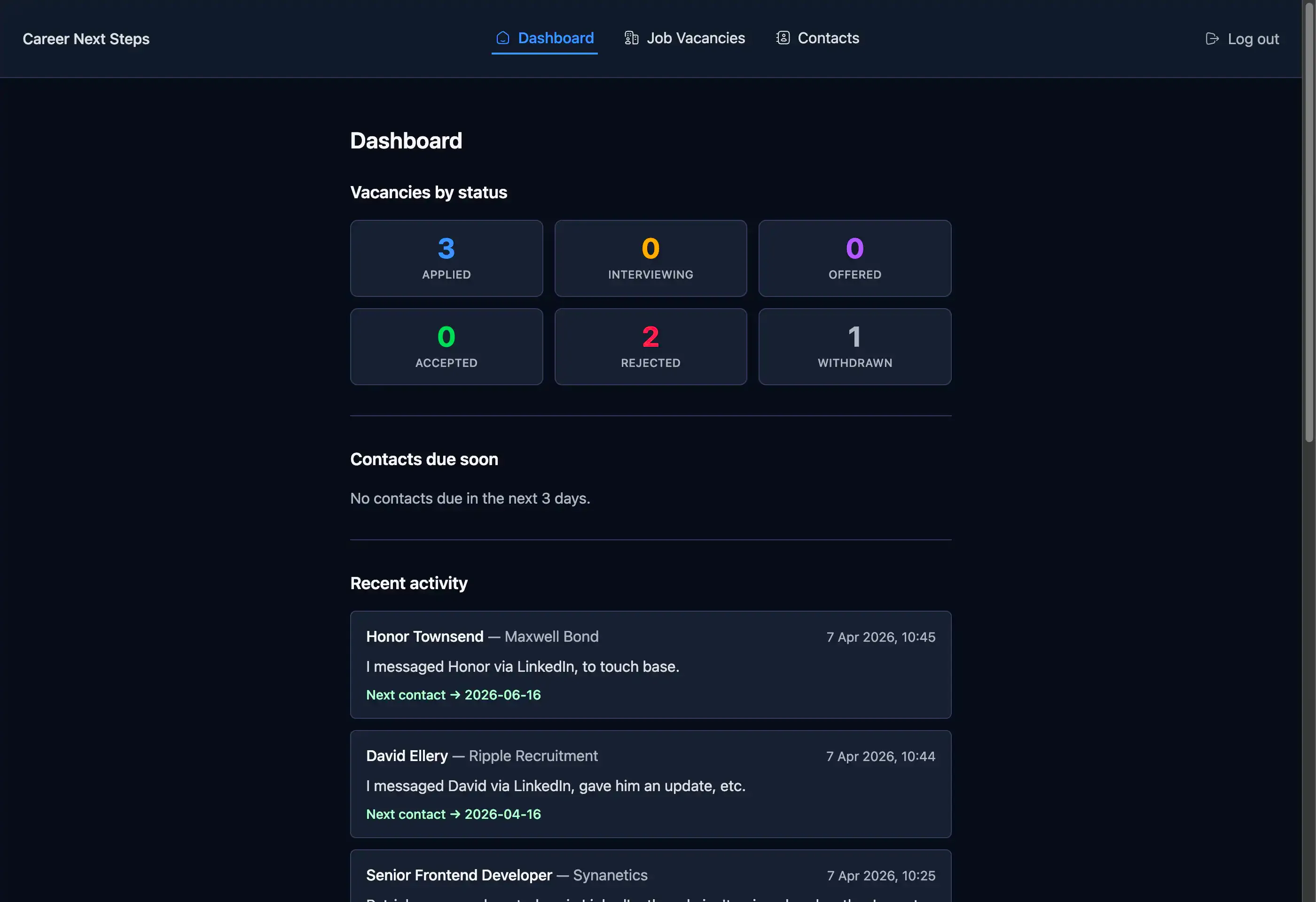Click the Accepted vacancies card
The image size is (1316, 902).
(446, 347)
